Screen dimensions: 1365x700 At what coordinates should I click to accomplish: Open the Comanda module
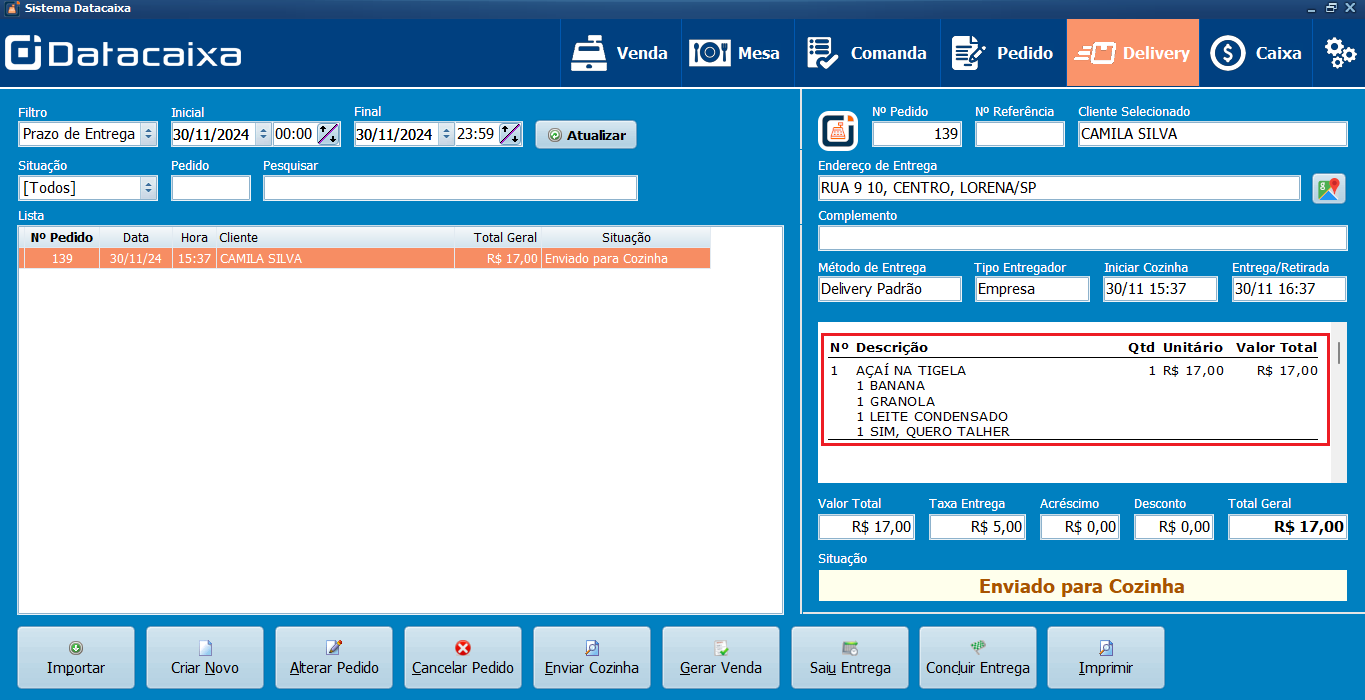(x=866, y=52)
